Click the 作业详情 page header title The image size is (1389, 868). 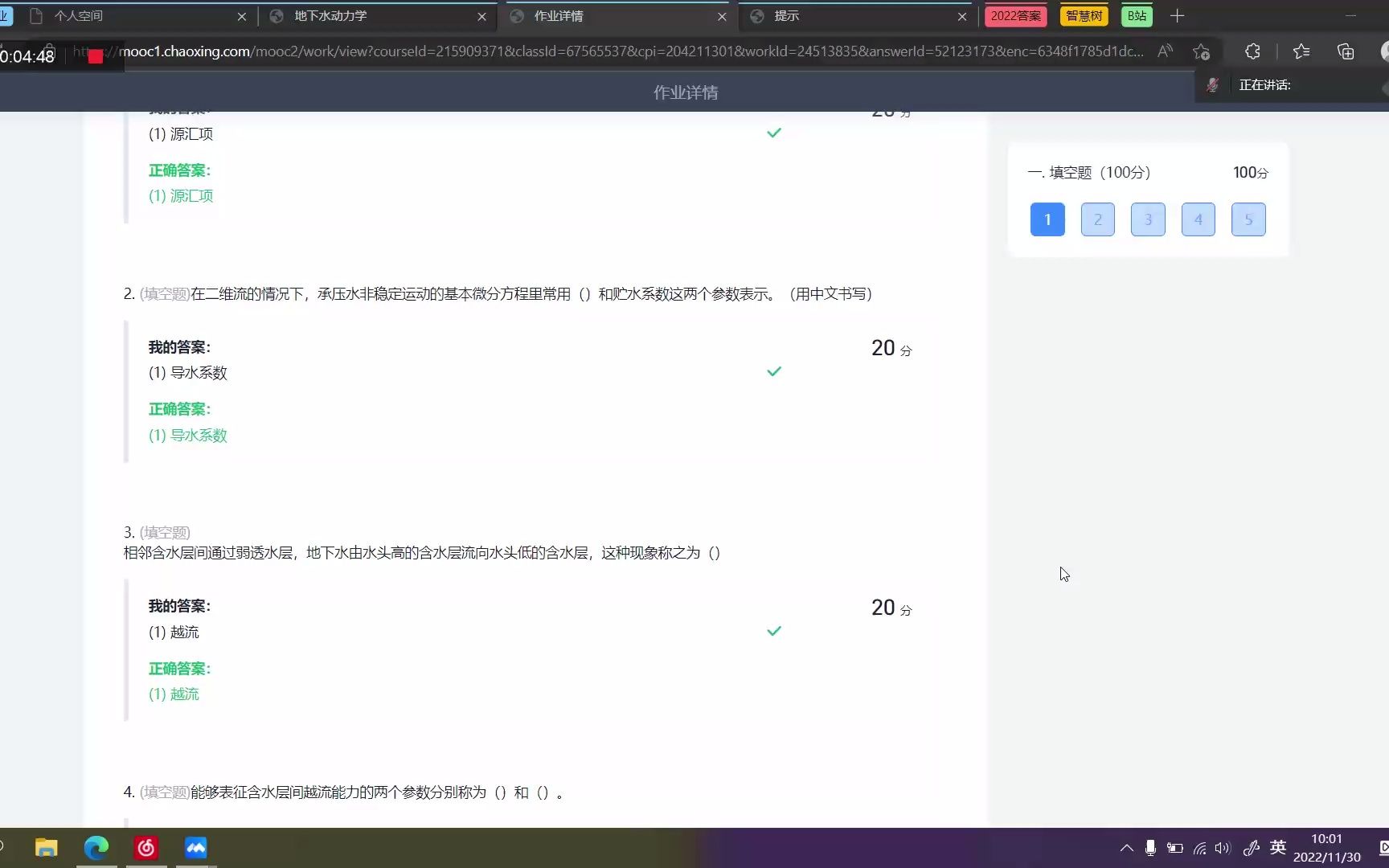[686, 92]
